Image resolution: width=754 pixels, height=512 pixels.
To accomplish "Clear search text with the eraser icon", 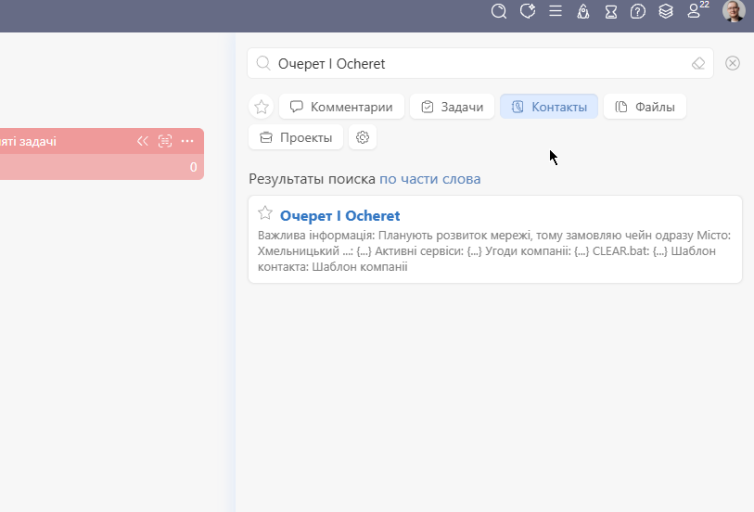I will (x=698, y=63).
